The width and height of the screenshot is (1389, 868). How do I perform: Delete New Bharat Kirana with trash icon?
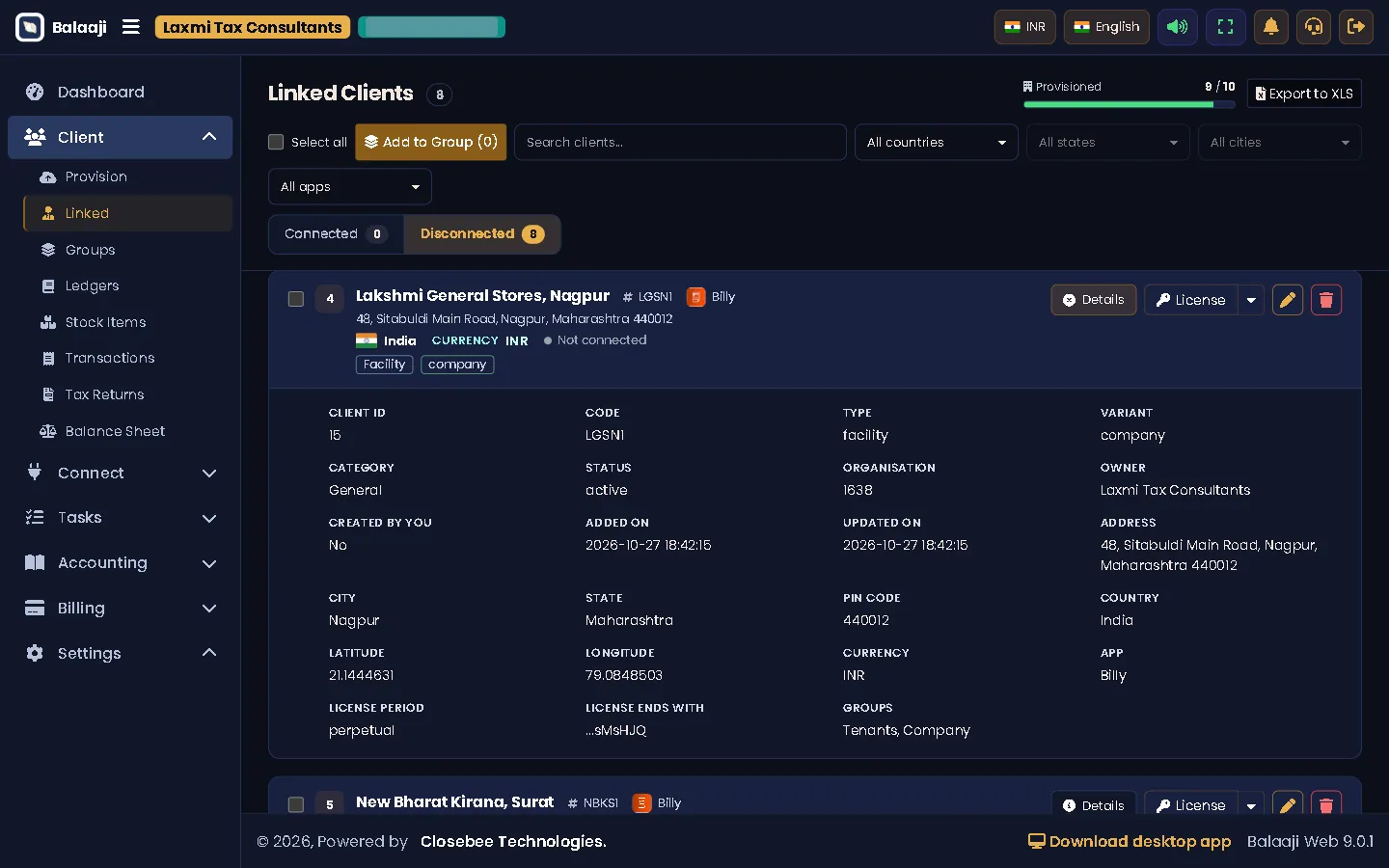[1326, 804]
